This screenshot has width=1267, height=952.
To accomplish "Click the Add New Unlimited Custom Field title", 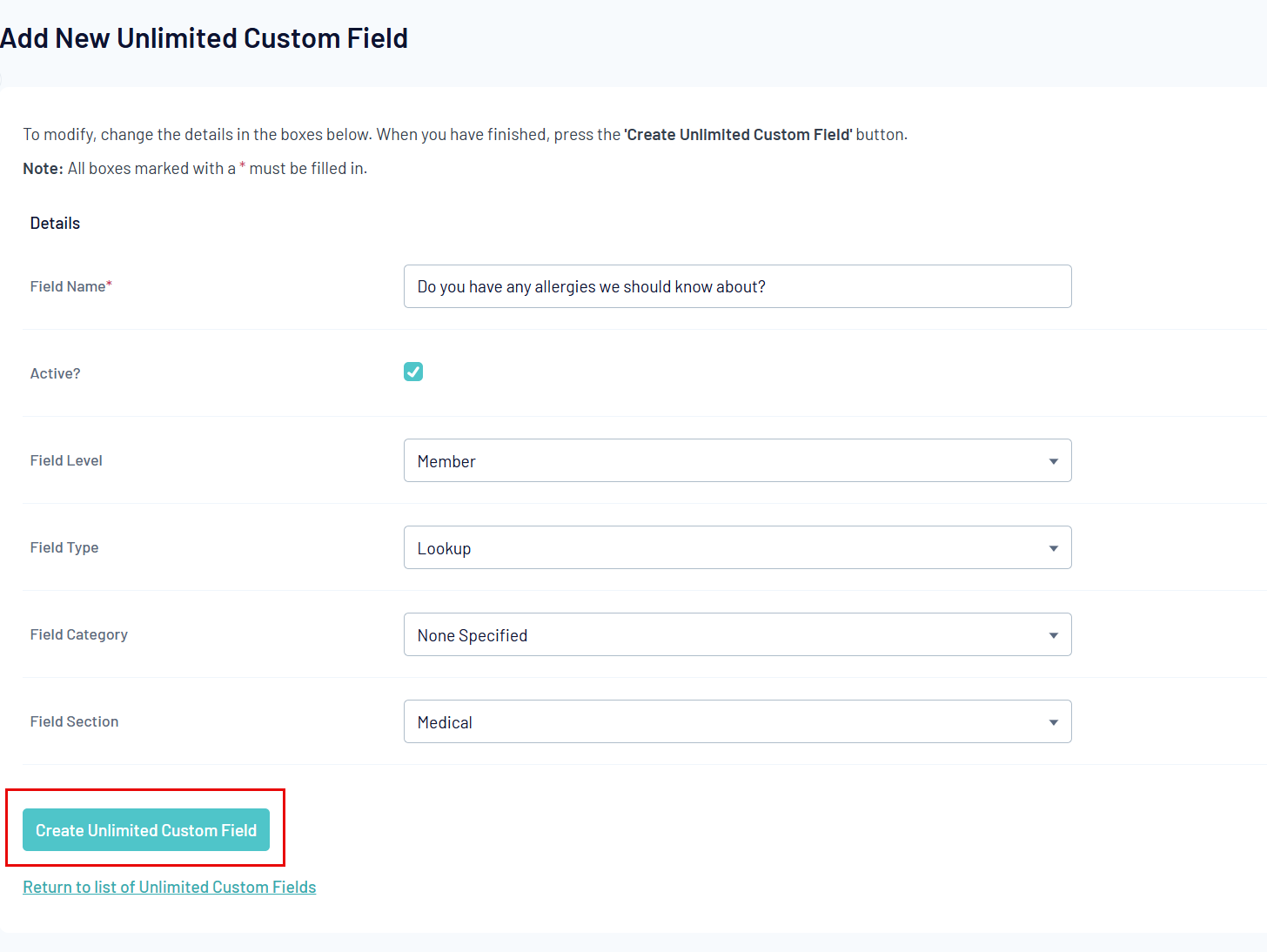I will pyautogui.click(x=204, y=38).
